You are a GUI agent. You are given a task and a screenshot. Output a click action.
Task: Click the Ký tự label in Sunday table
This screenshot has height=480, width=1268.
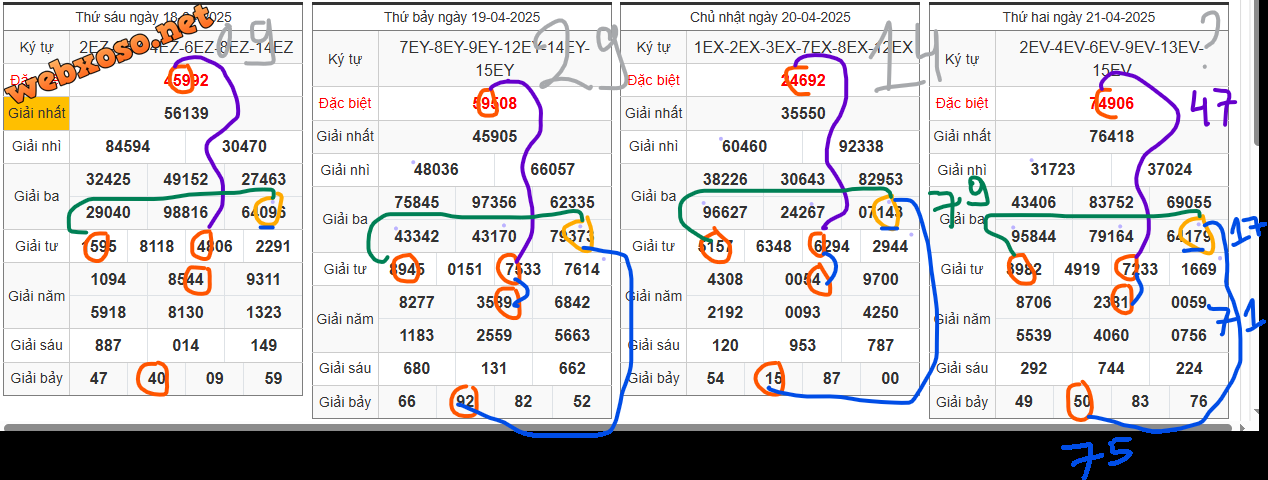[653, 47]
